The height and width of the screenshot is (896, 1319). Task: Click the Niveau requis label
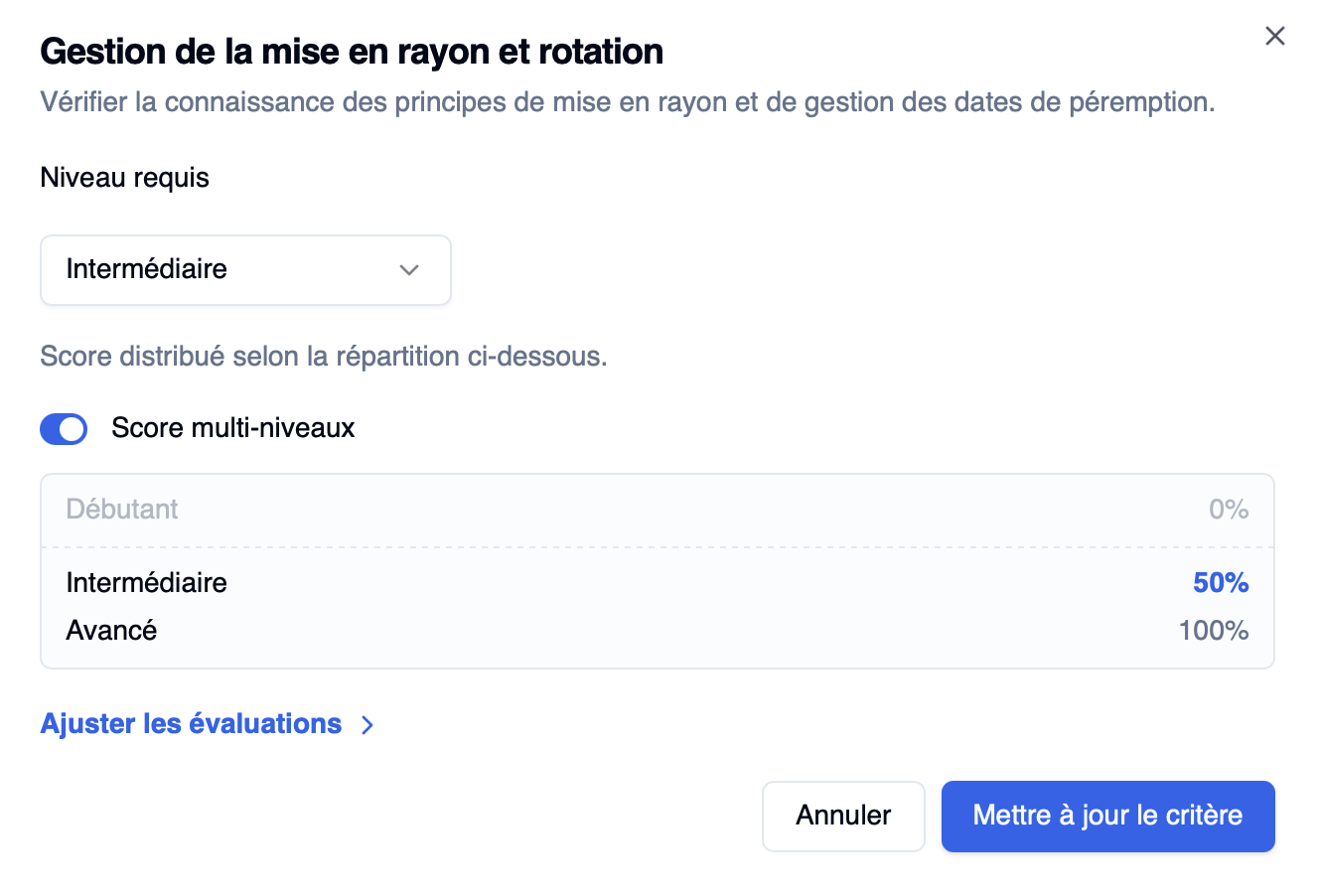[x=124, y=178]
